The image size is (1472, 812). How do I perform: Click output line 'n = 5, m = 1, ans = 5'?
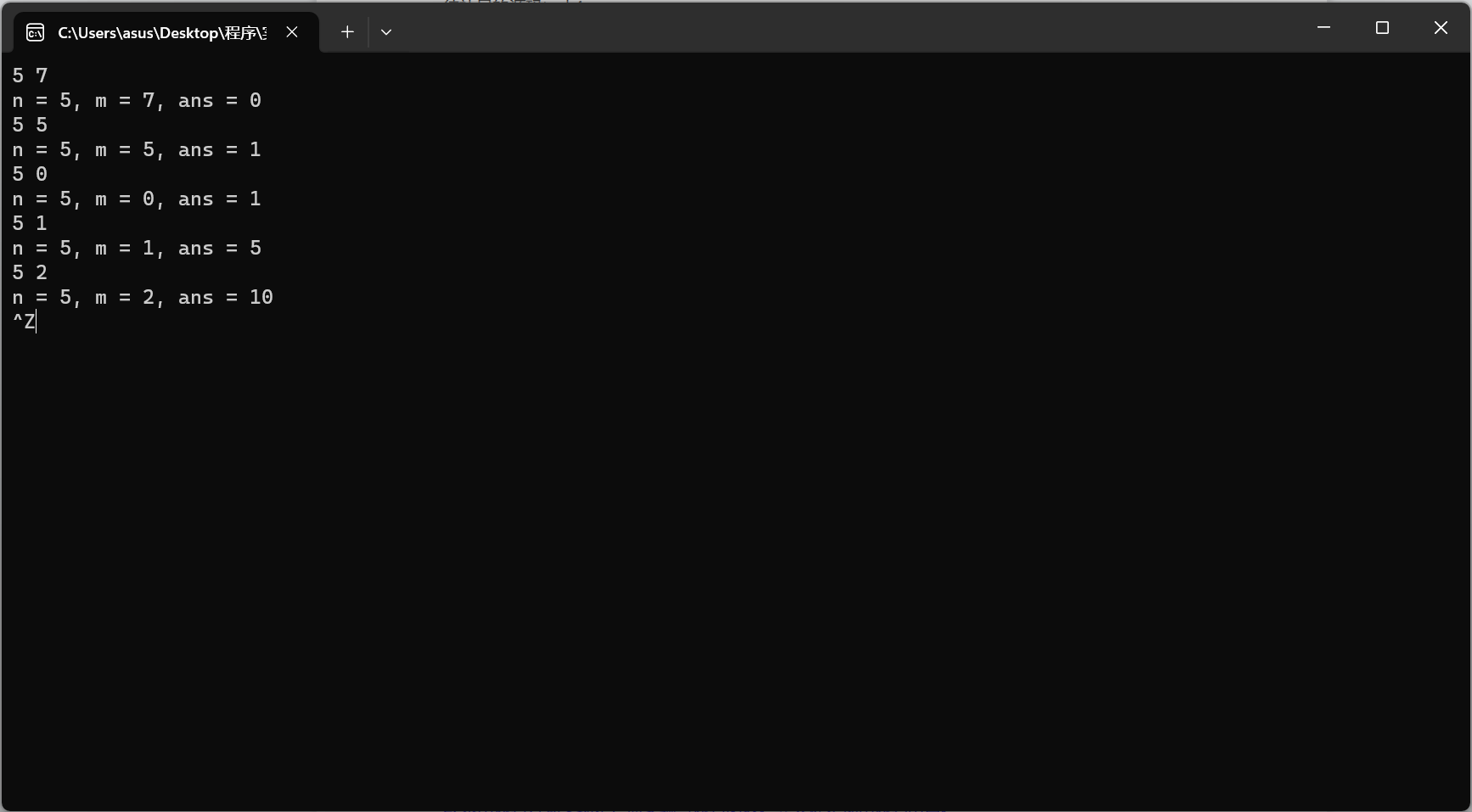(137, 249)
